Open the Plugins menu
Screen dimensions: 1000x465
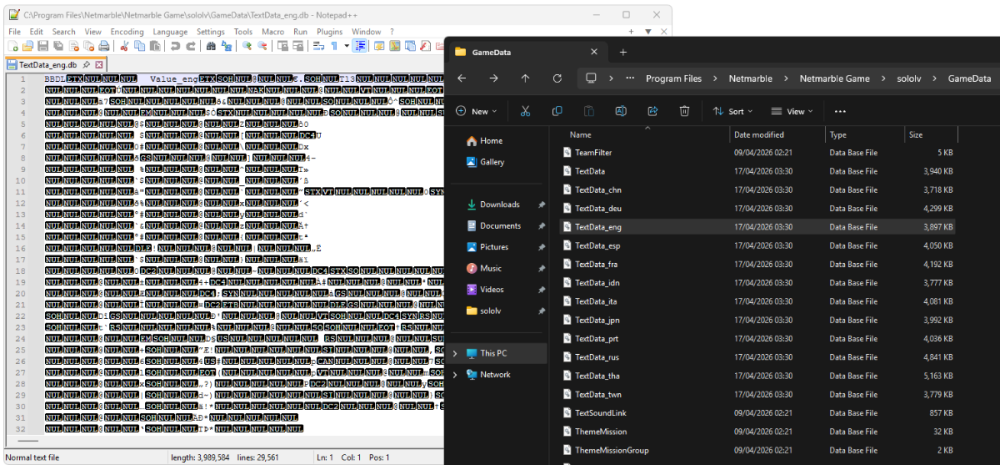(330, 31)
